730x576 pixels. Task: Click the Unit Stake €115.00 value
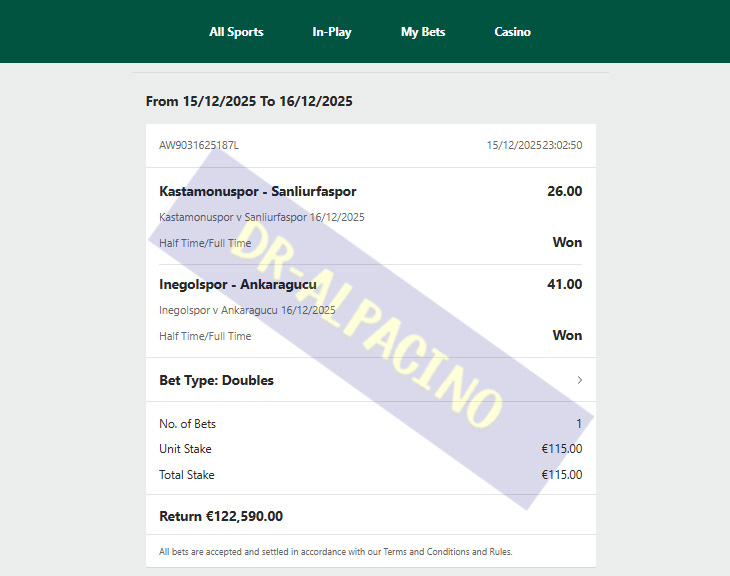click(x=561, y=449)
